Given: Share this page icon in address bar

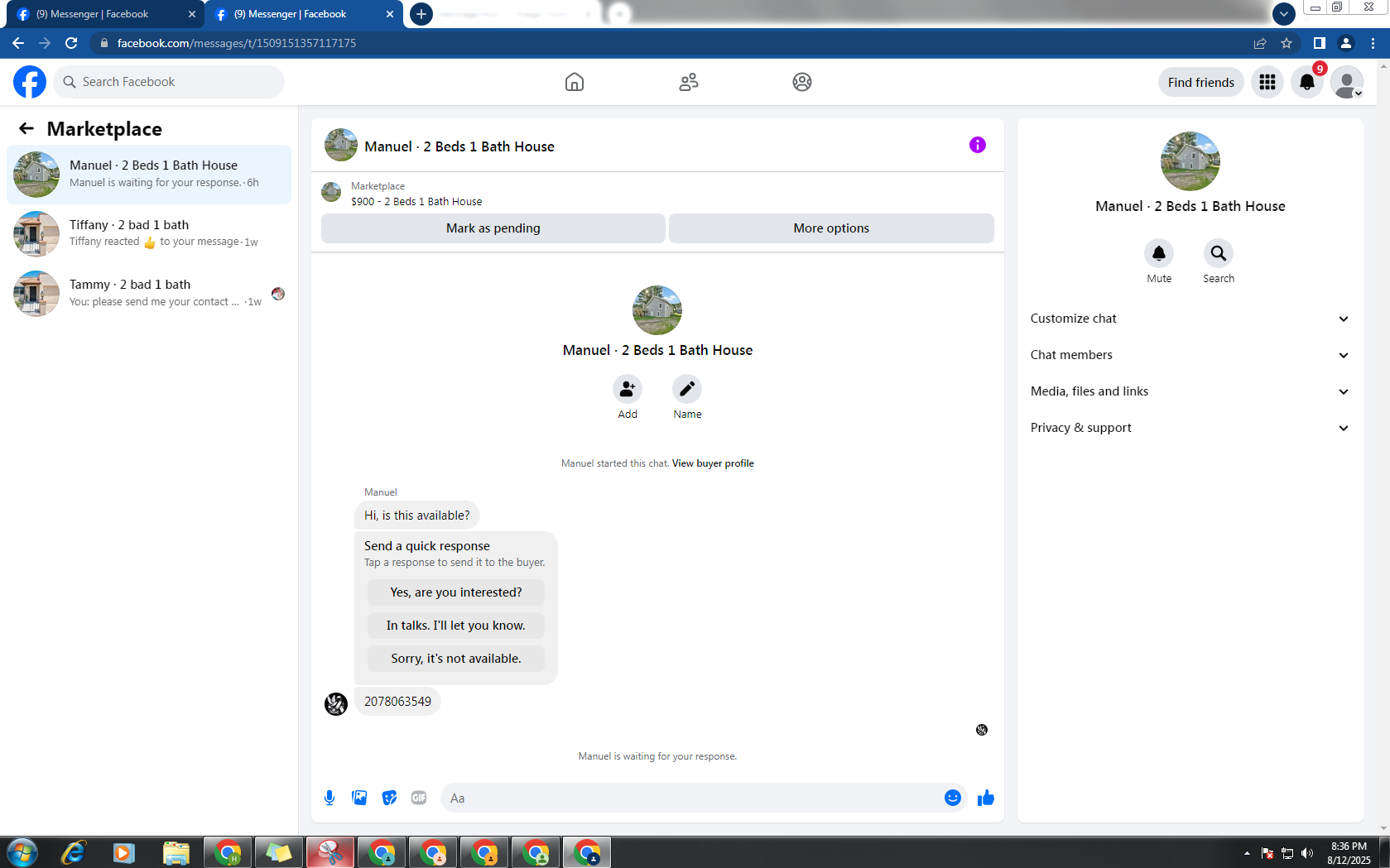Looking at the screenshot, I should pyautogui.click(x=1260, y=43).
